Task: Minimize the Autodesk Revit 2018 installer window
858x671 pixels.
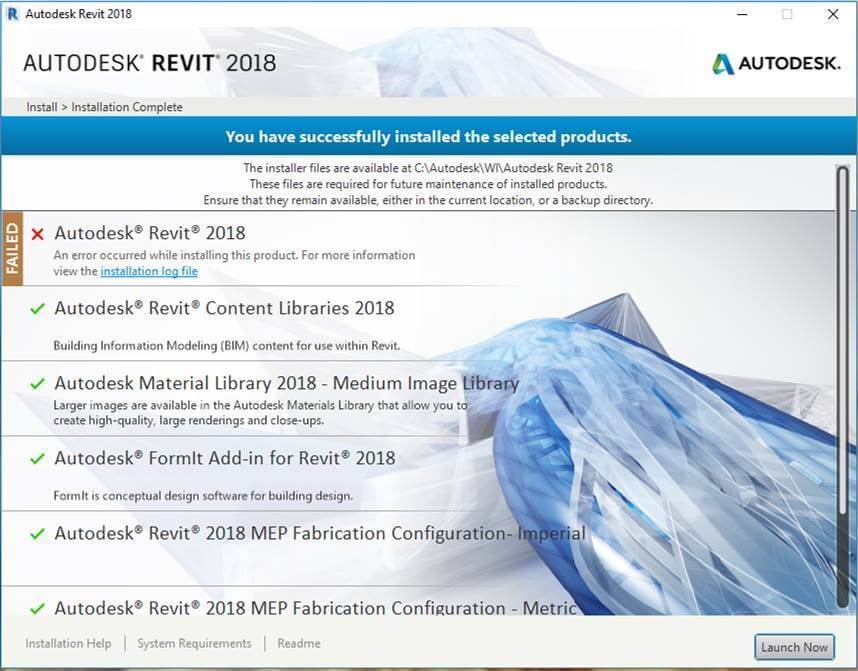Action: click(740, 14)
